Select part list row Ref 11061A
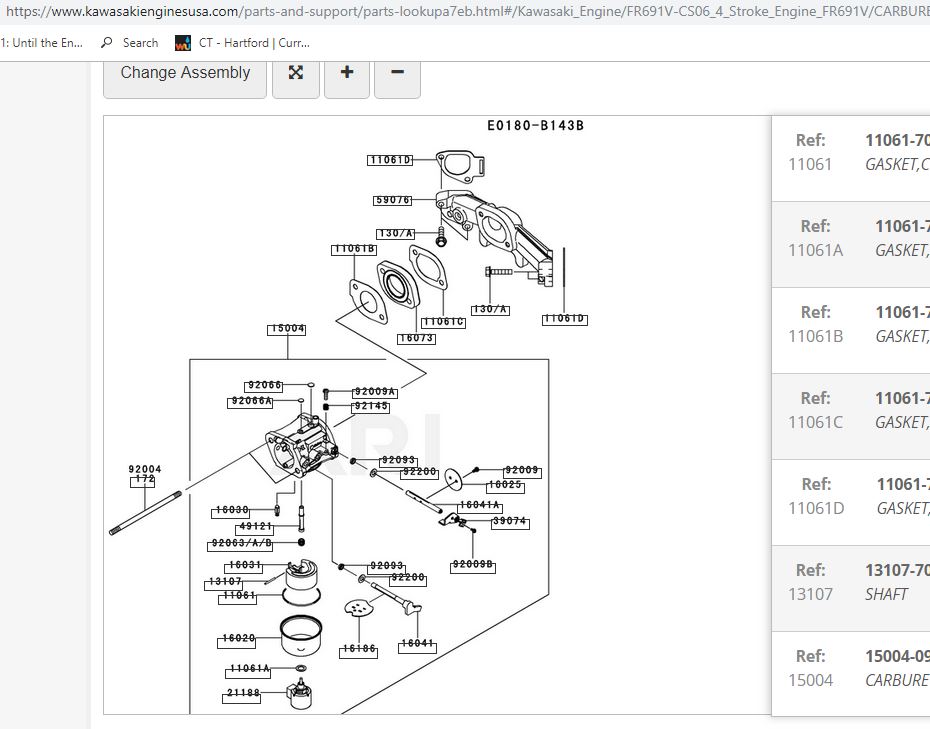The image size is (930, 729). pos(851,244)
